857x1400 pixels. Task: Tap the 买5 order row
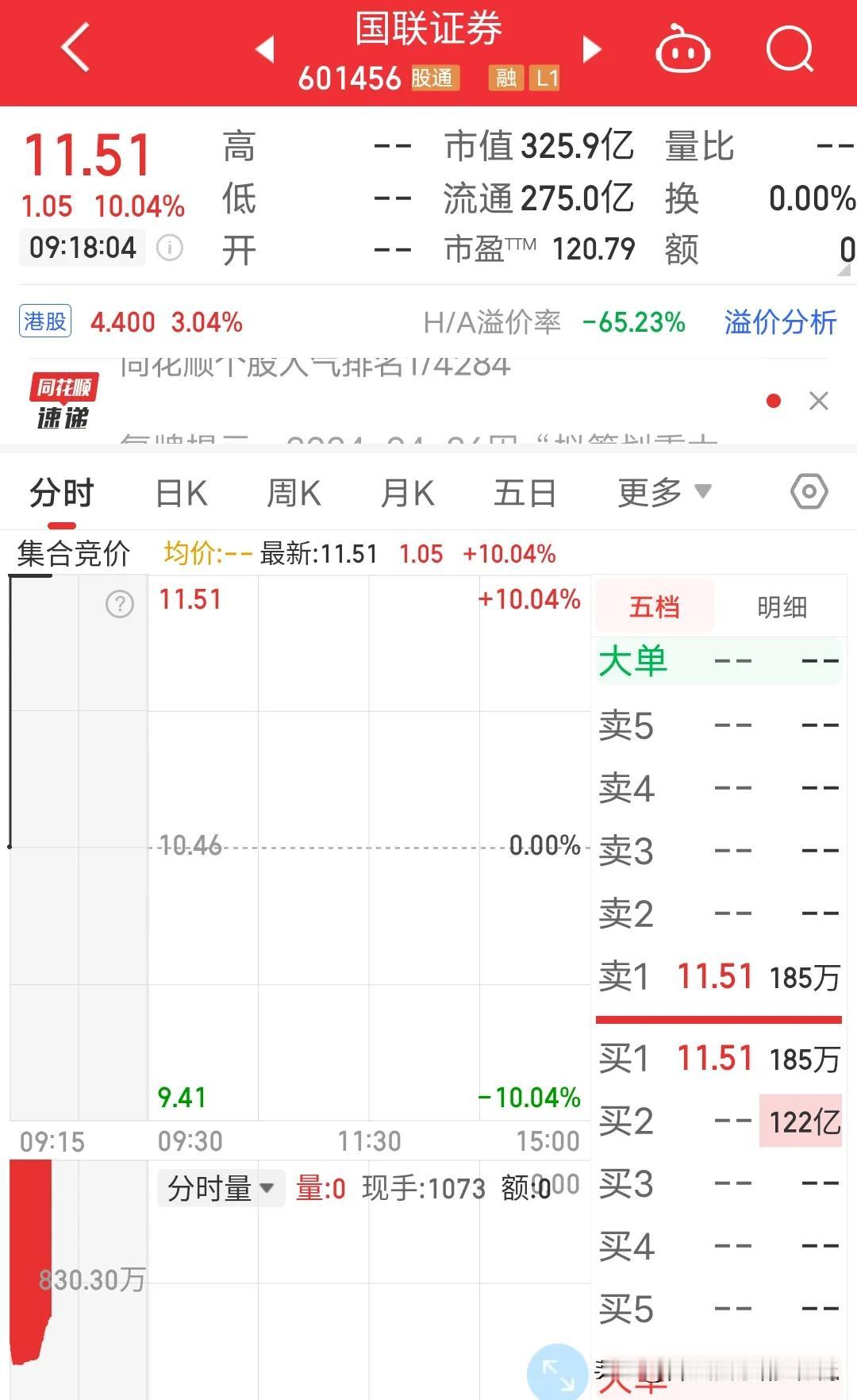[719, 1309]
